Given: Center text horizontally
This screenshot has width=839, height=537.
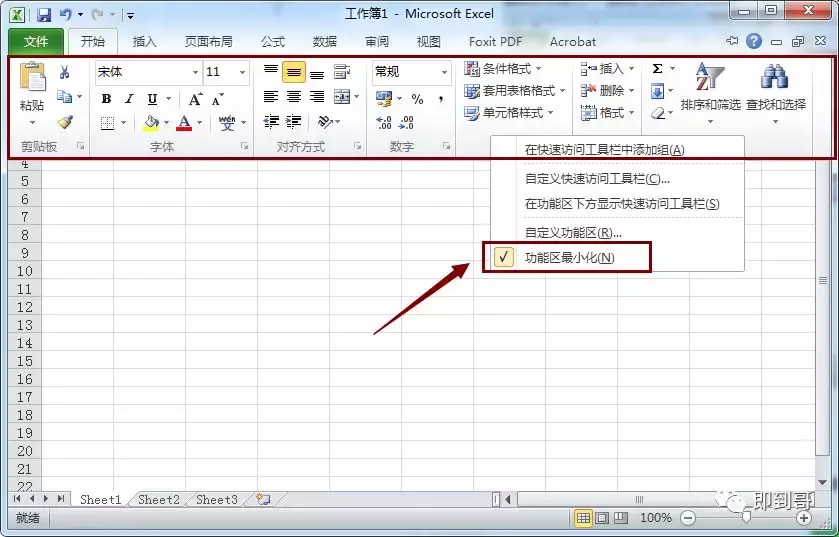Looking at the screenshot, I should tap(294, 97).
